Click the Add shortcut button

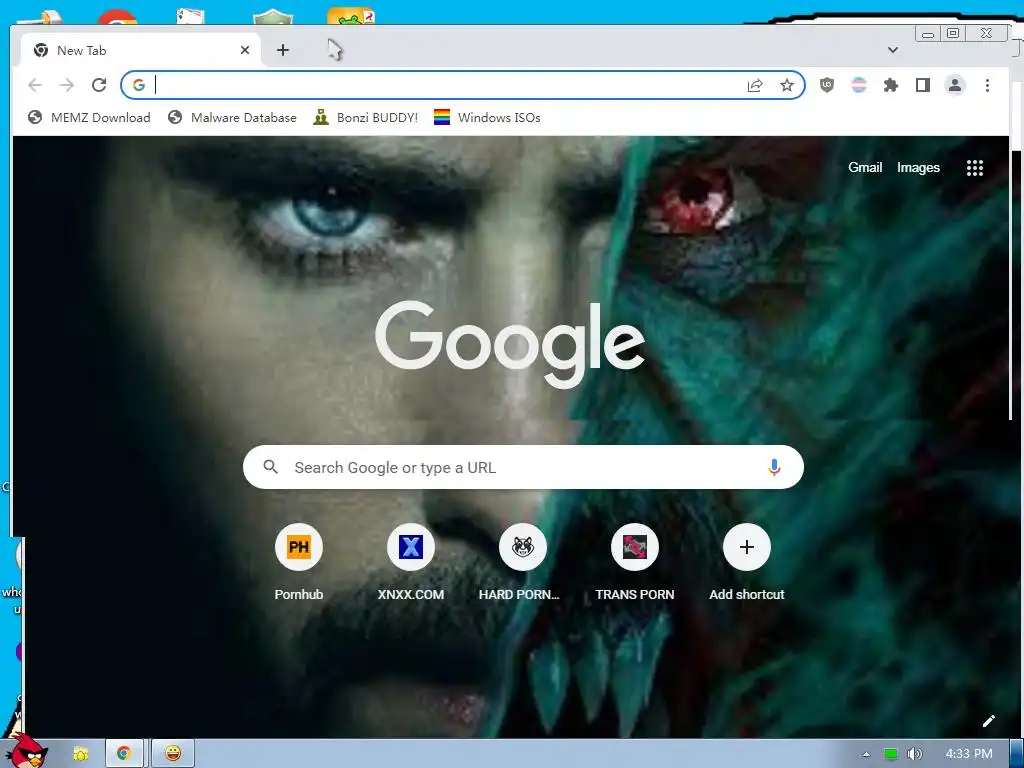coord(747,562)
